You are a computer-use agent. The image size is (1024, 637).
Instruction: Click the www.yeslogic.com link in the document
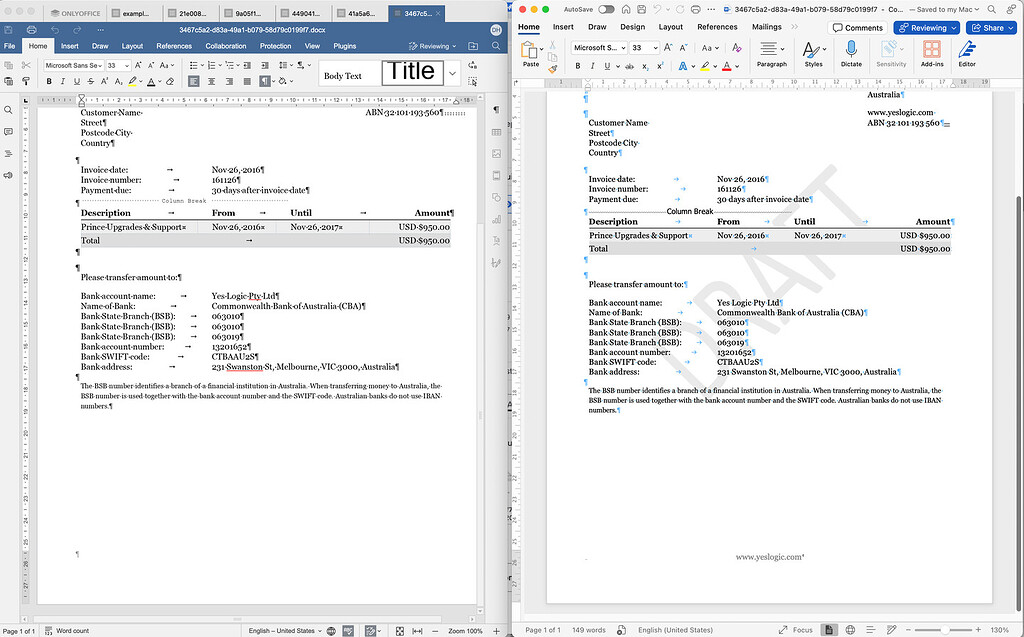[x=772, y=555]
